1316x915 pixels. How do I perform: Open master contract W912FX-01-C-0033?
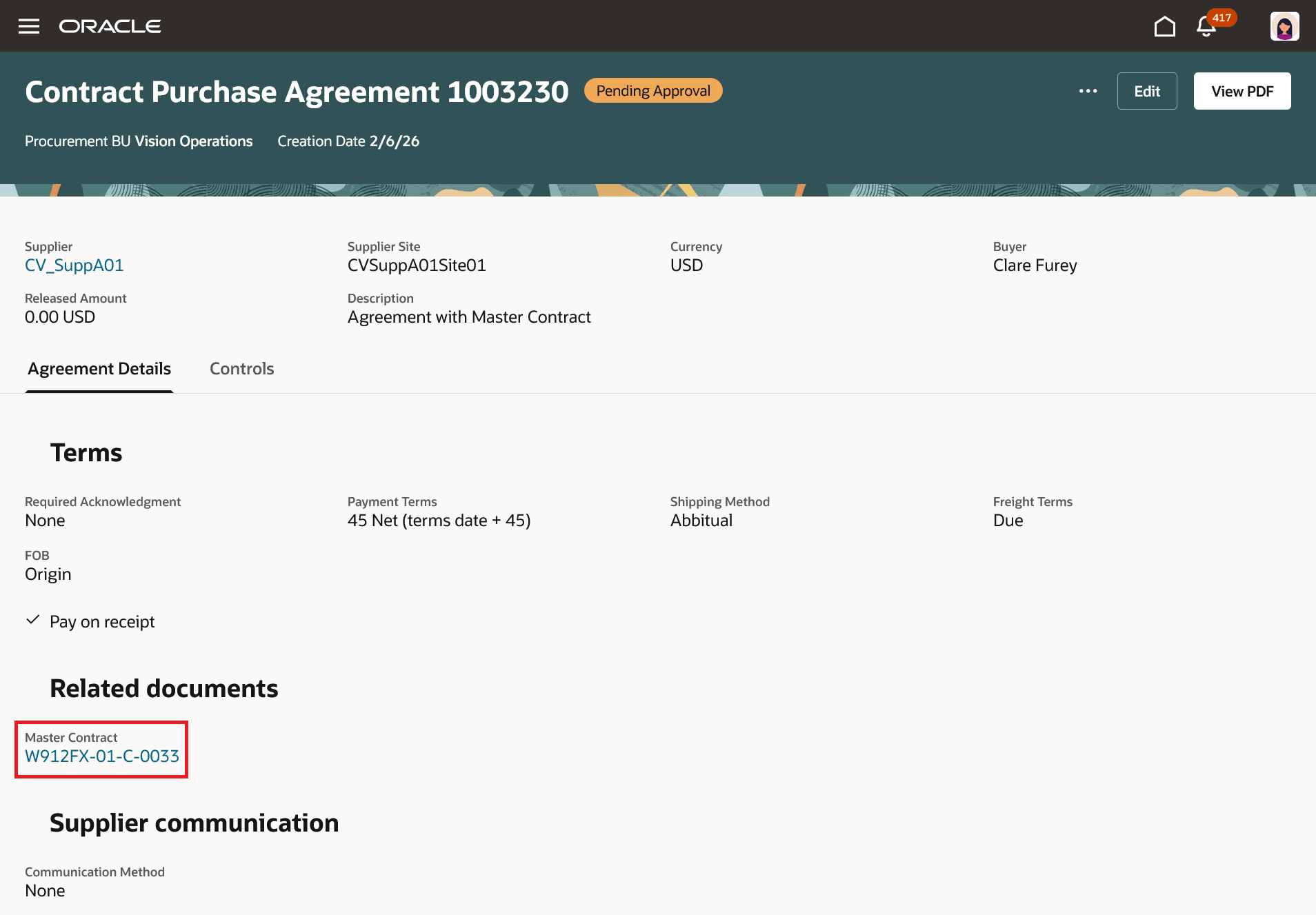(101, 757)
